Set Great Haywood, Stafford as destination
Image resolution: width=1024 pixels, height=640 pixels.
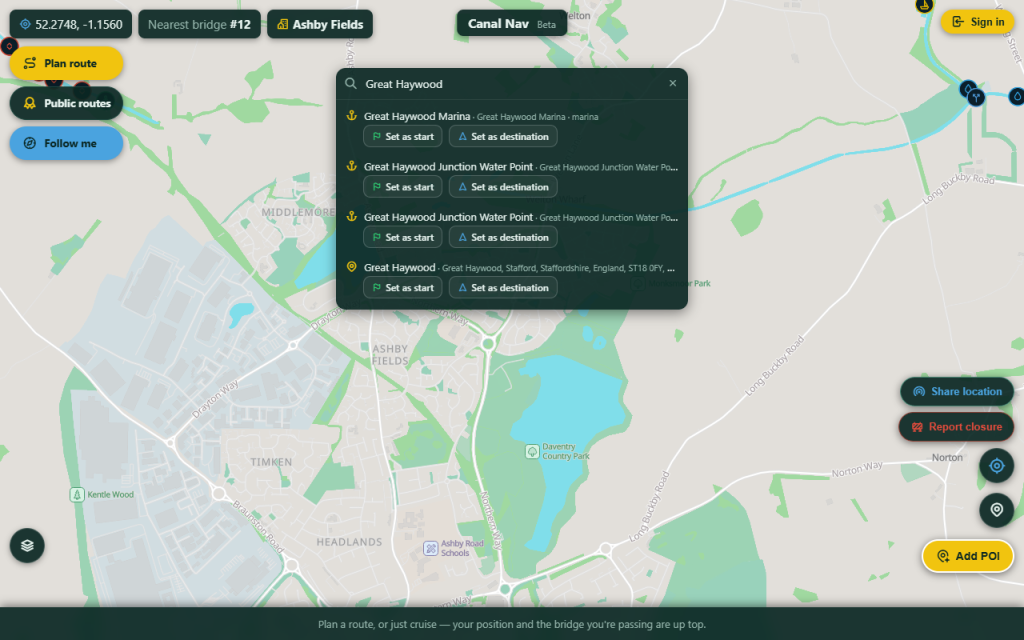tap(503, 287)
